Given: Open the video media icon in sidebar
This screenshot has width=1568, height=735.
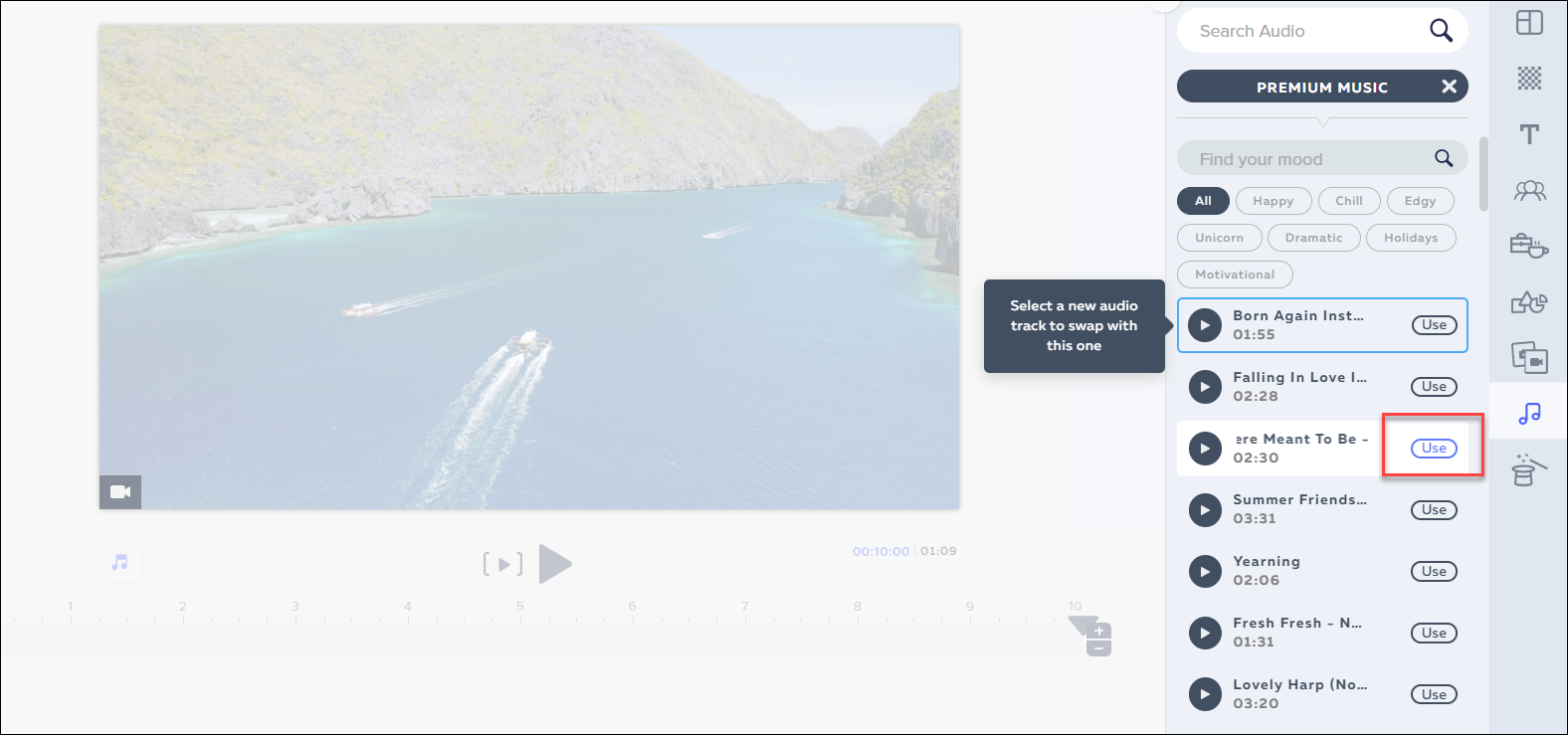Looking at the screenshot, I should click(1529, 357).
